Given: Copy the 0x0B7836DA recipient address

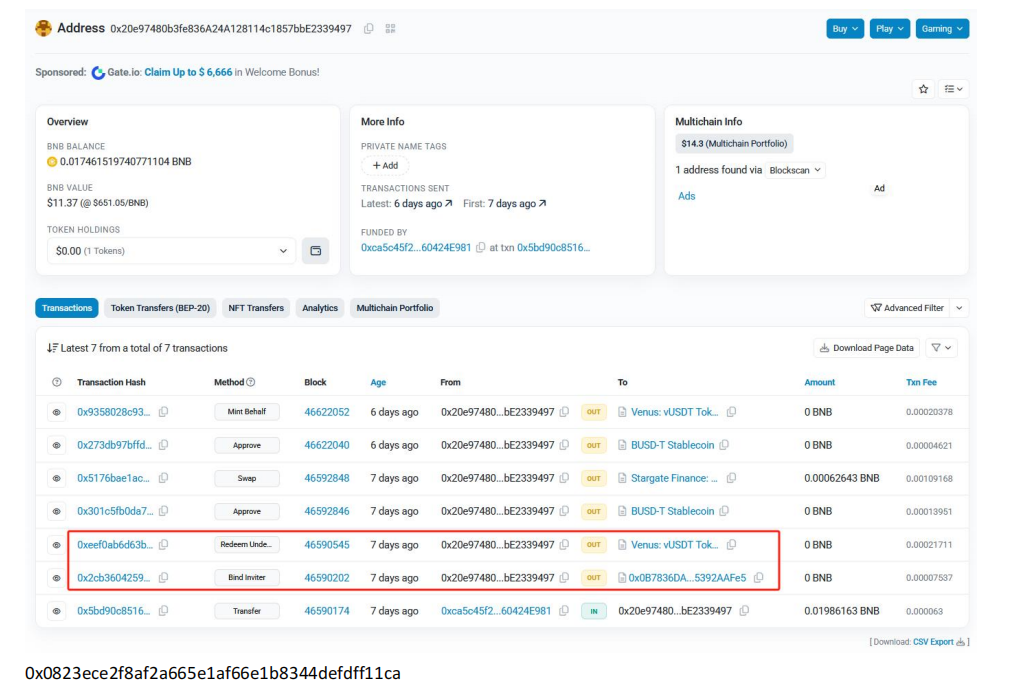Looking at the screenshot, I should pos(758,578).
